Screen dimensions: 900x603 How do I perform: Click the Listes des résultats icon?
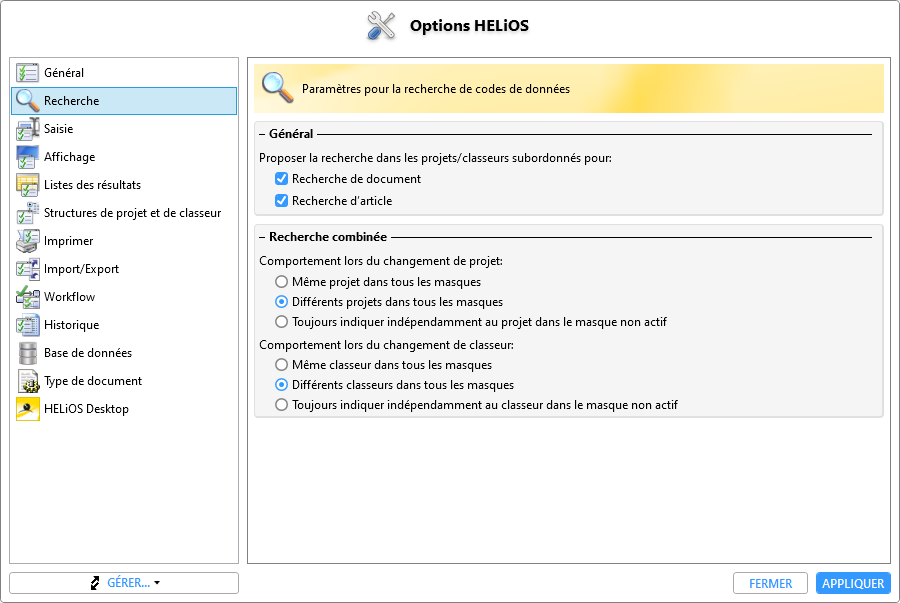[x=27, y=185]
